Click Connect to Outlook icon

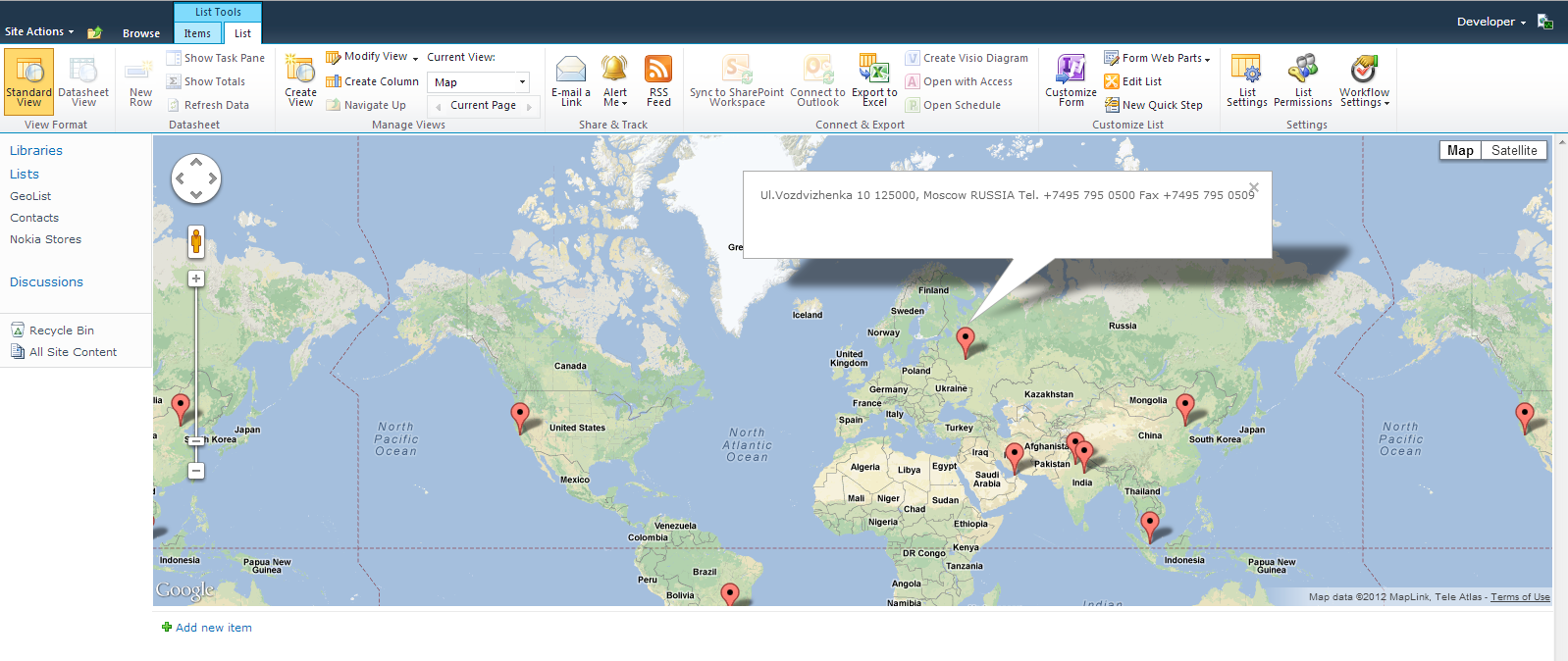point(817,81)
